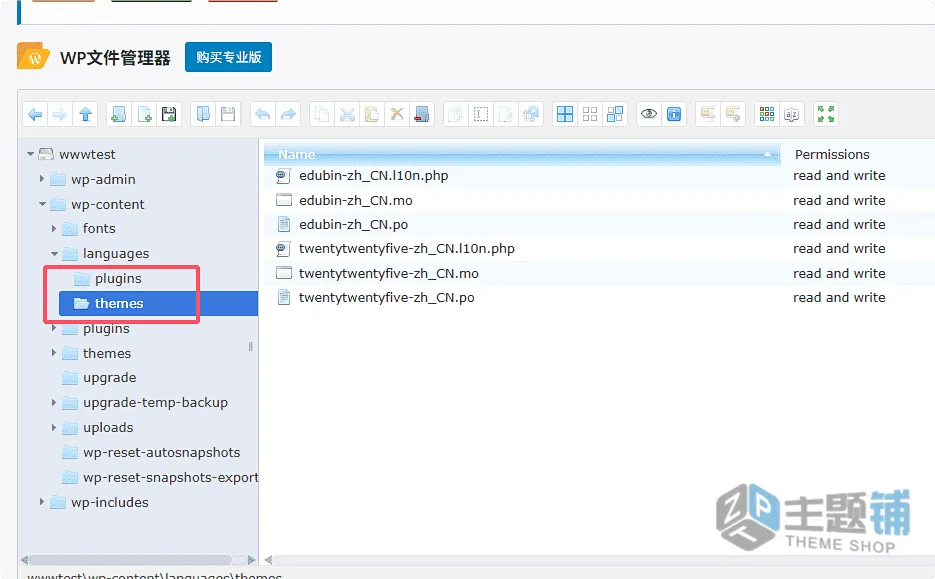Screen dimensions: 935x579
Task: Click the 购买专业版 button
Action: coord(228,57)
